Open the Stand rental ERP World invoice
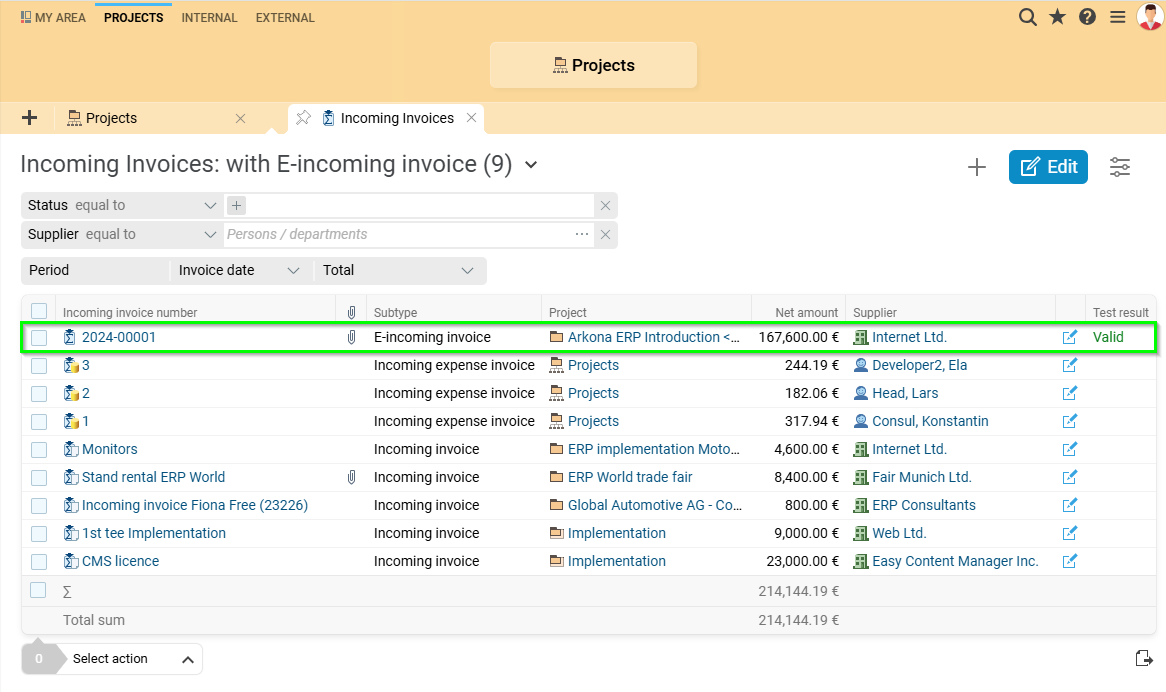1166x692 pixels. (153, 477)
